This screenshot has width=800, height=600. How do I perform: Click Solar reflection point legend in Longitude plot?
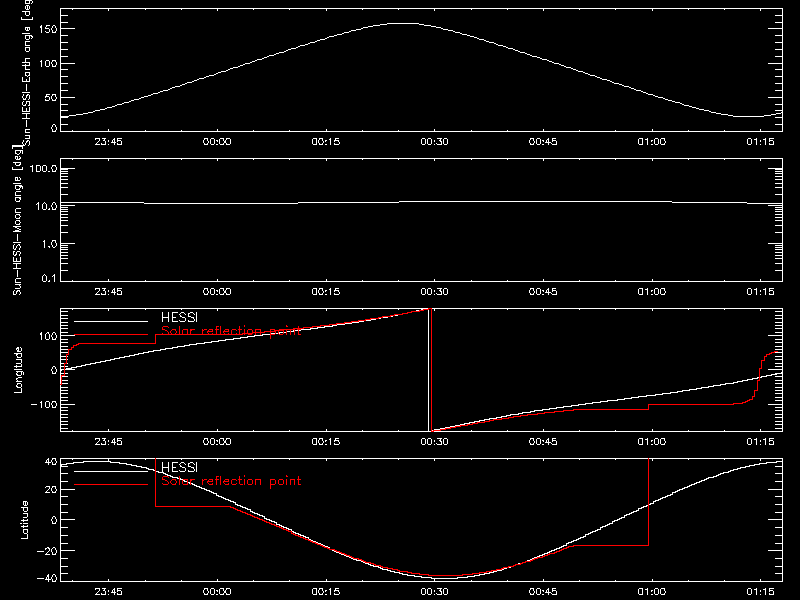[x=231, y=331]
